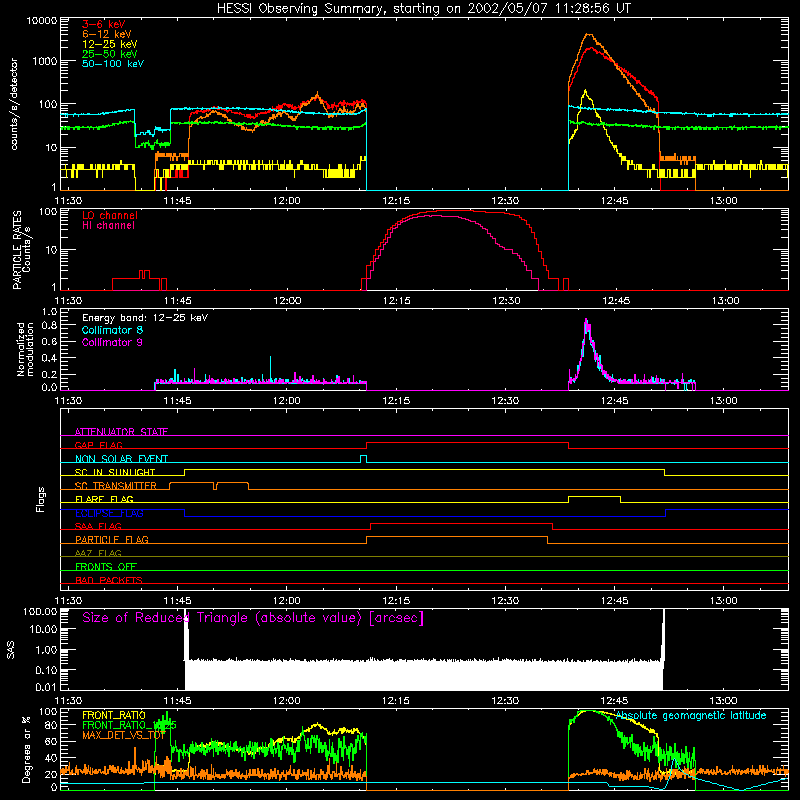Click 12:15 tick under count rates panel

(396, 201)
